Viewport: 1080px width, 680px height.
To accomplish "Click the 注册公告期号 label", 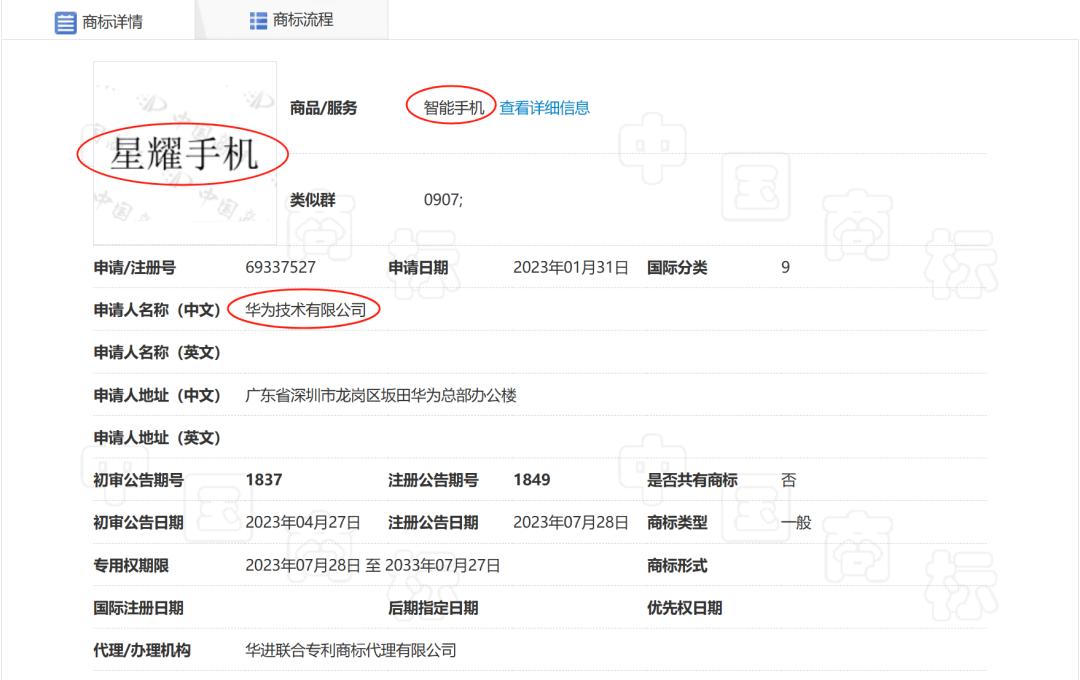I will pyautogui.click(x=433, y=480).
